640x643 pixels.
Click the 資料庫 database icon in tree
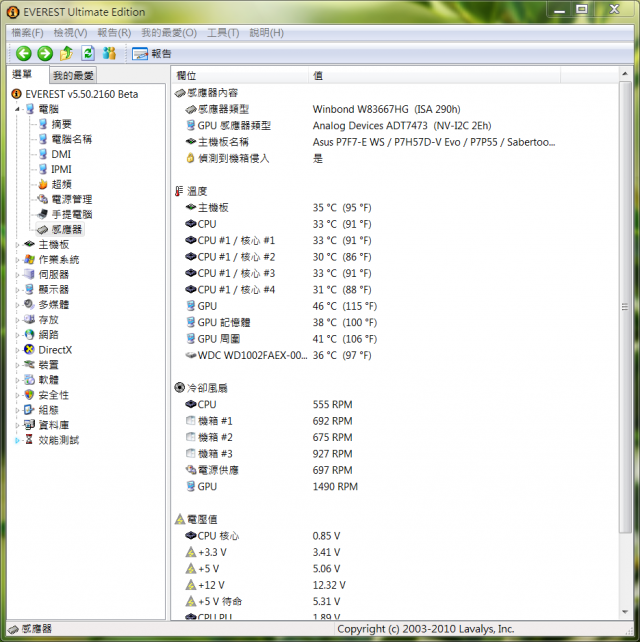tap(29, 425)
